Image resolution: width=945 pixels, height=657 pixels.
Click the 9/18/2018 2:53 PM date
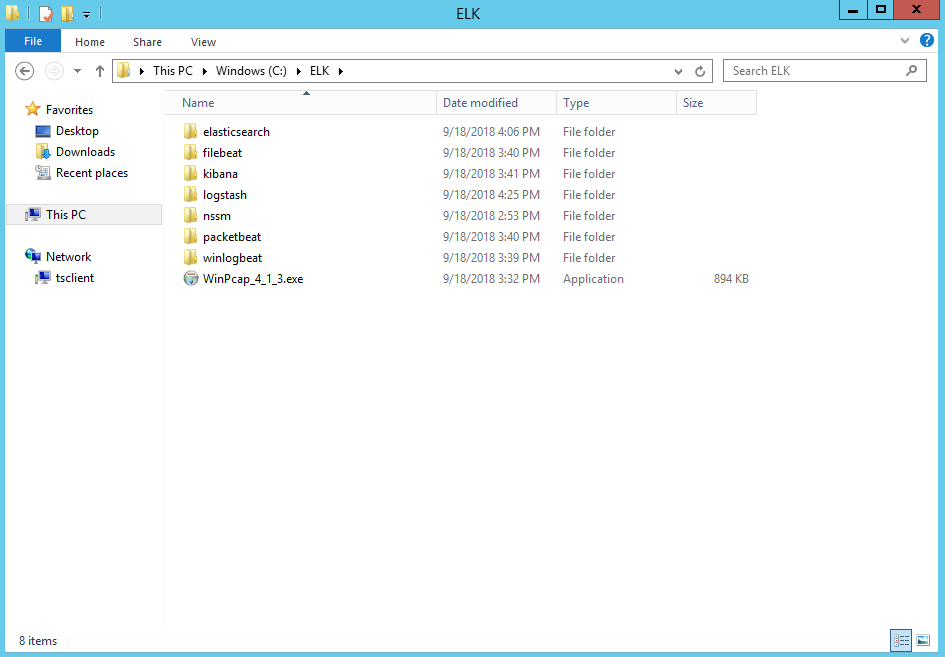[x=491, y=216]
